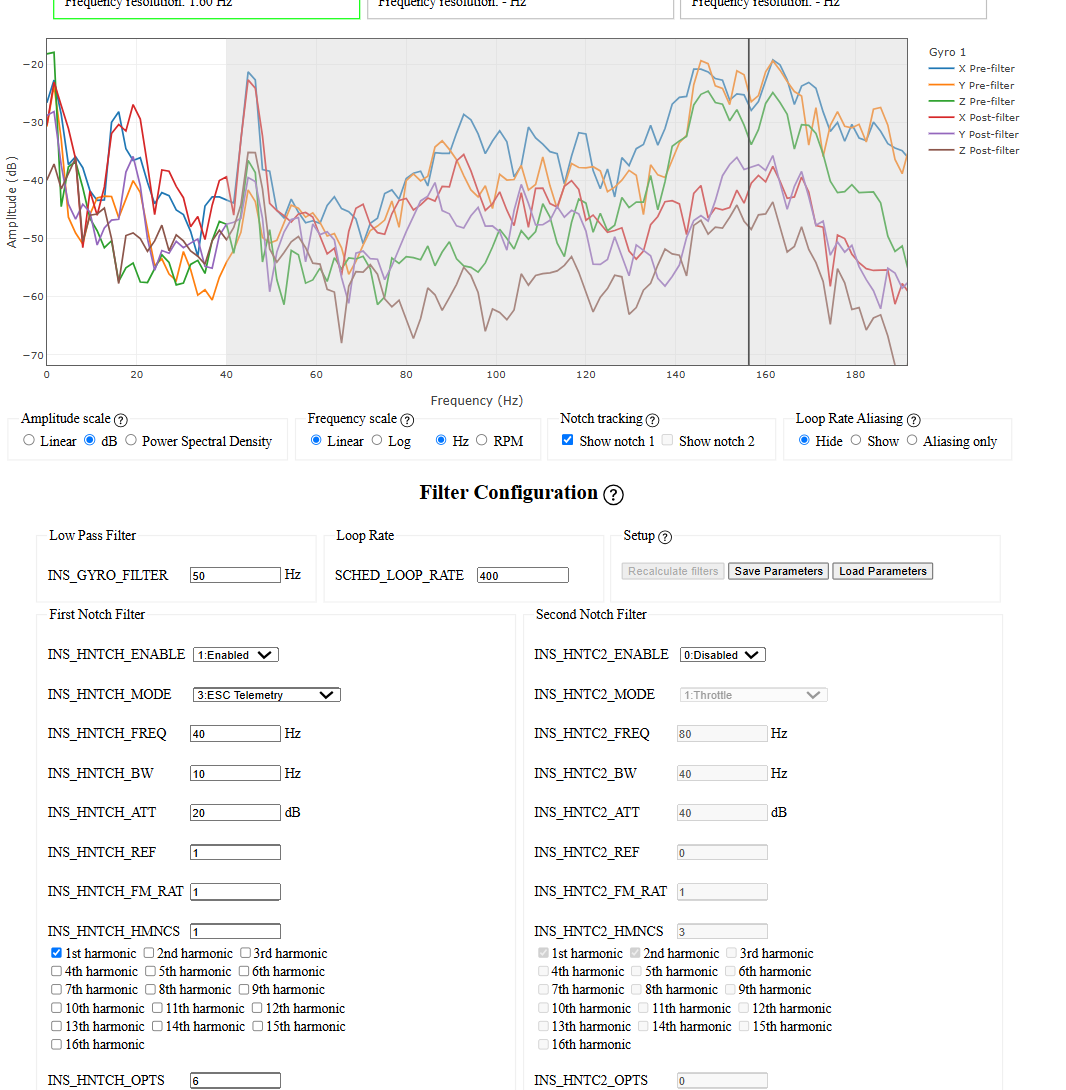Toggle X Pre-filter legend entry
This screenshot has height=1090, width=1066.
click(971, 68)
